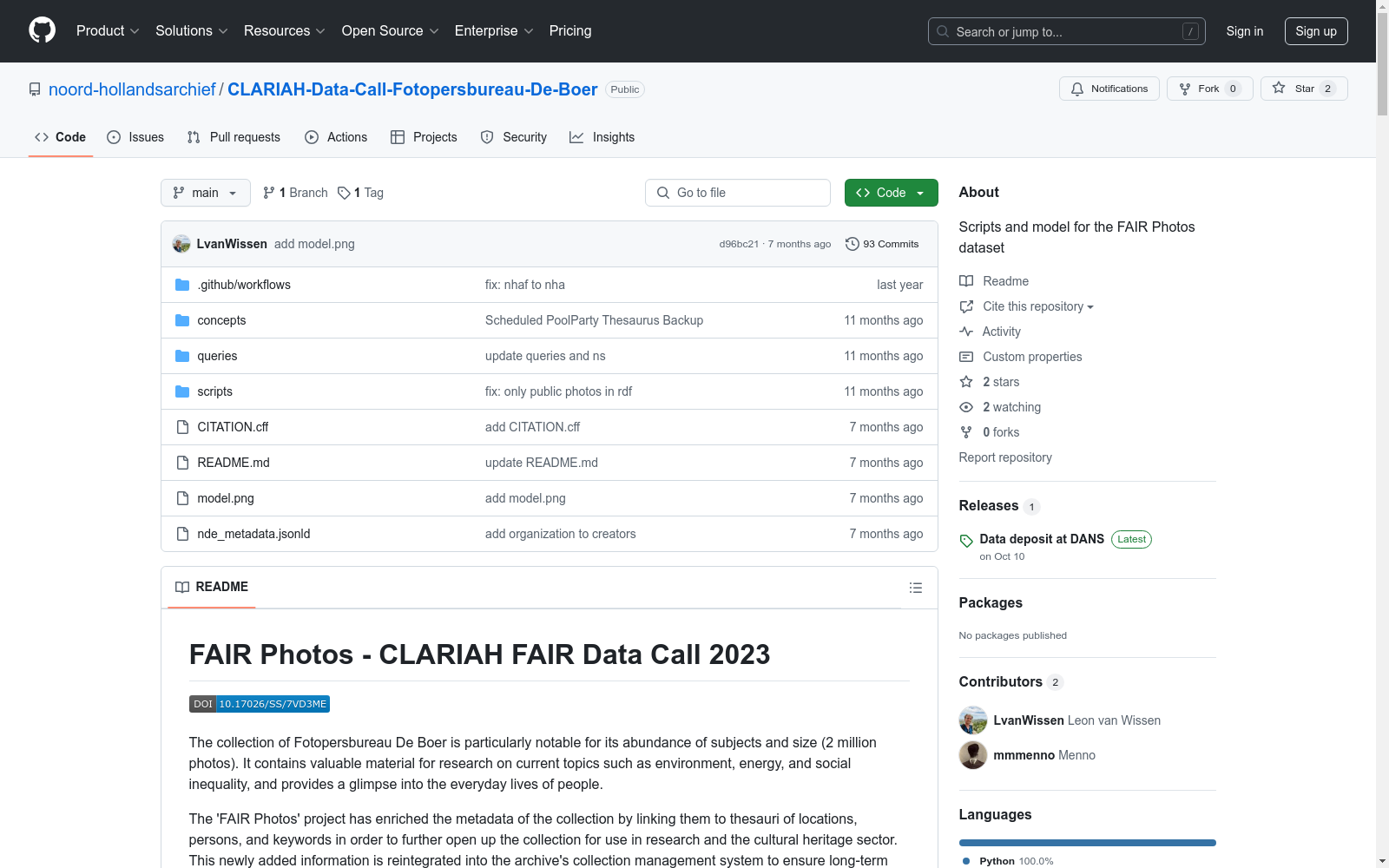Open the README outline list icon
The image size is (1389, 868).
click(x=916, y=588)
